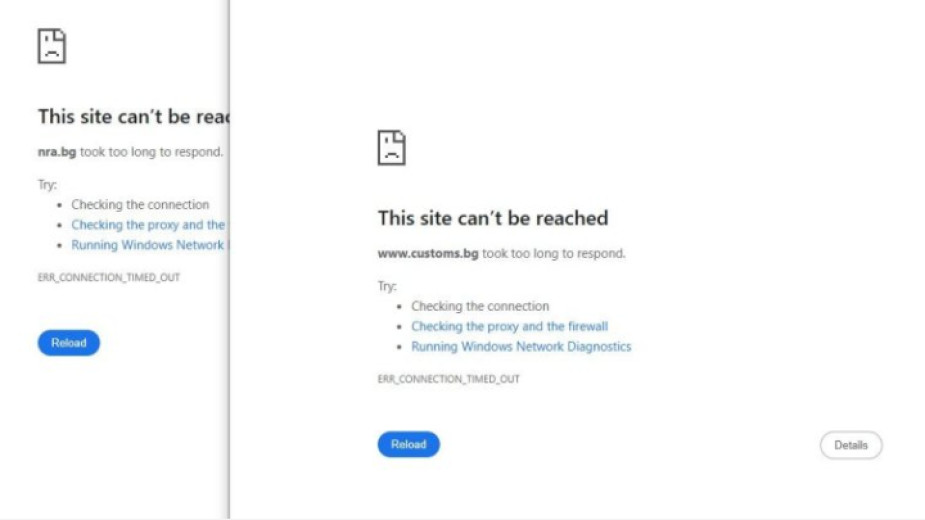Image resolution: width=925 pixels, height=520 pixels.
Task: Click the cut-off 'This site can't be rea' heading
Action: 133,116
